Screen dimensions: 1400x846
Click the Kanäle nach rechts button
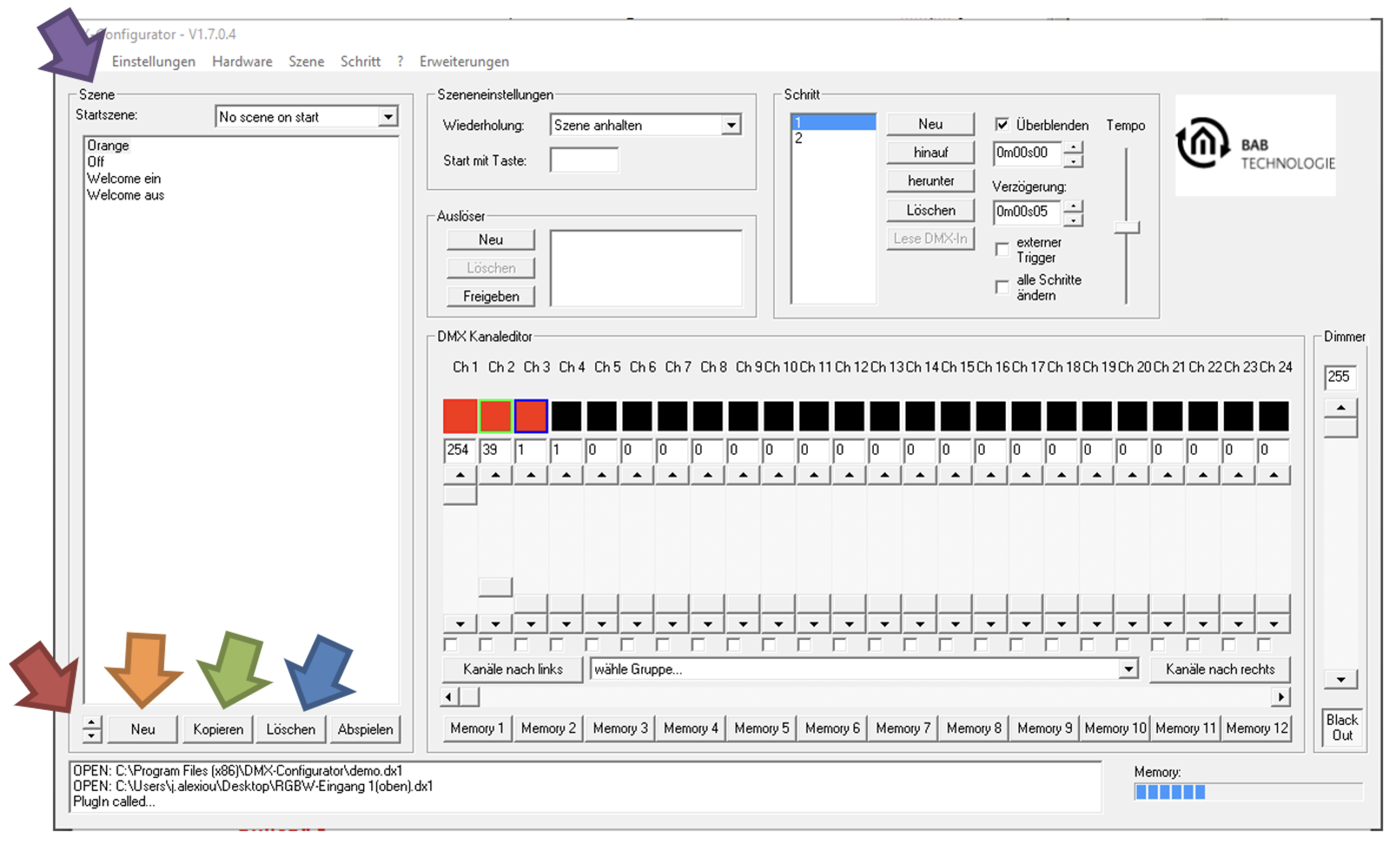(x=1220, y=669)
